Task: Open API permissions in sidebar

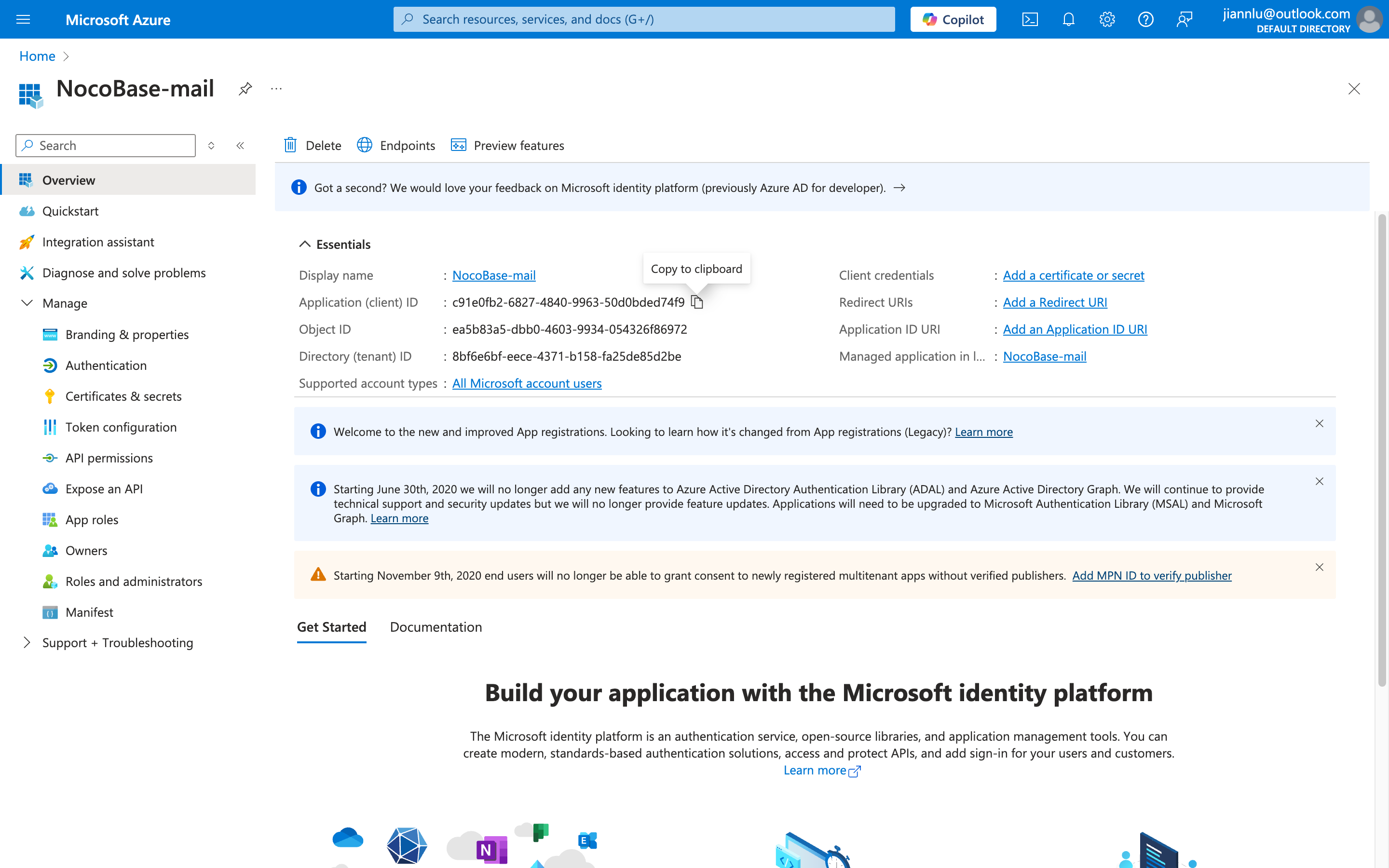Action: [109, 458]
